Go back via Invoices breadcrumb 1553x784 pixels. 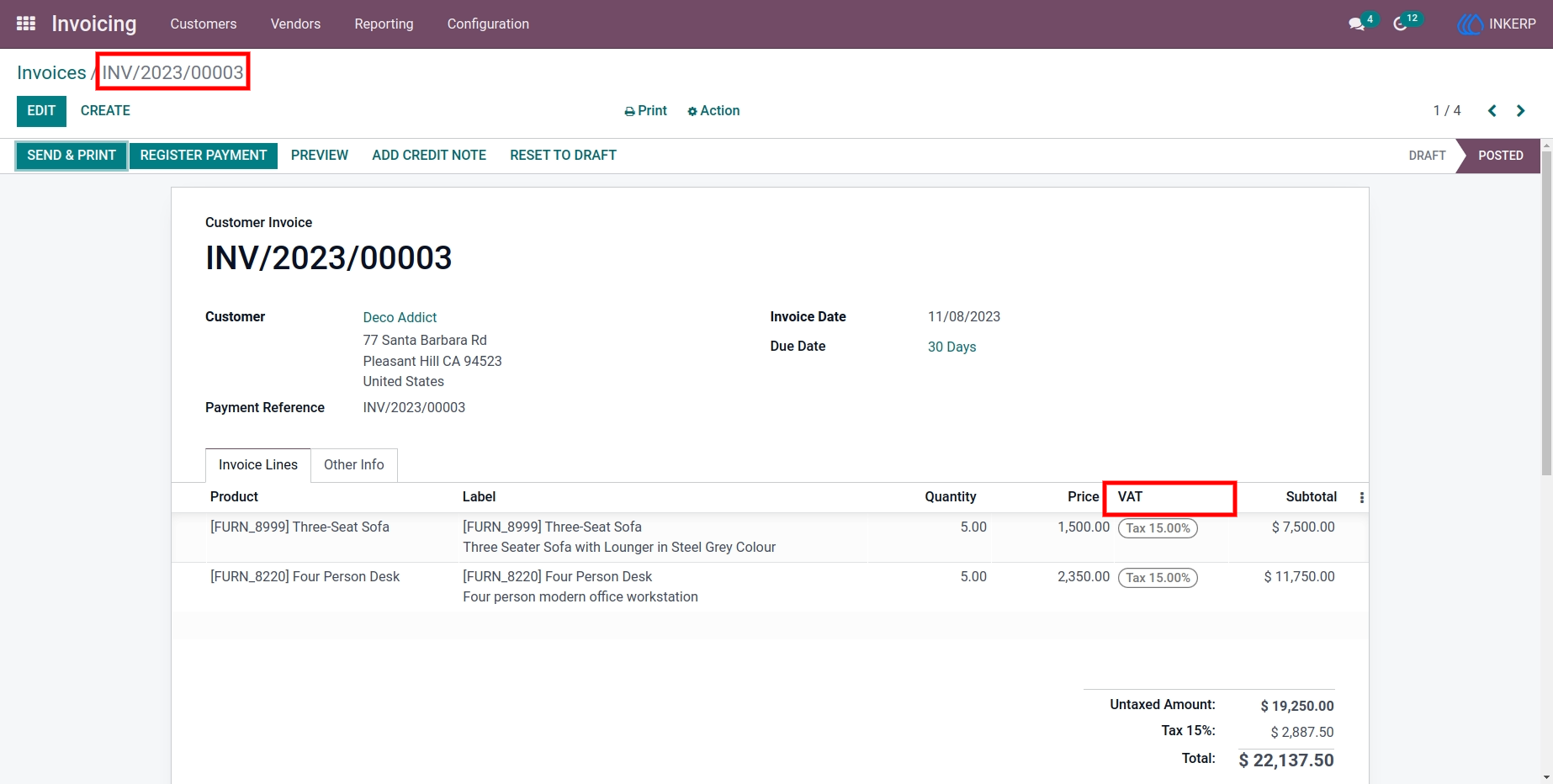(51, 73)
